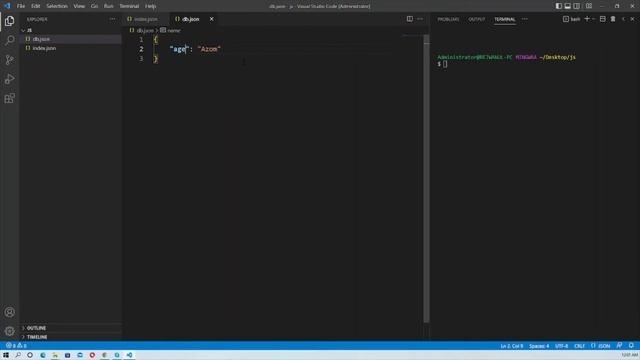Select db.json in the Explorer tree
Image resolution: width=640 pixels, height=360 pixels.
[71, 39]
